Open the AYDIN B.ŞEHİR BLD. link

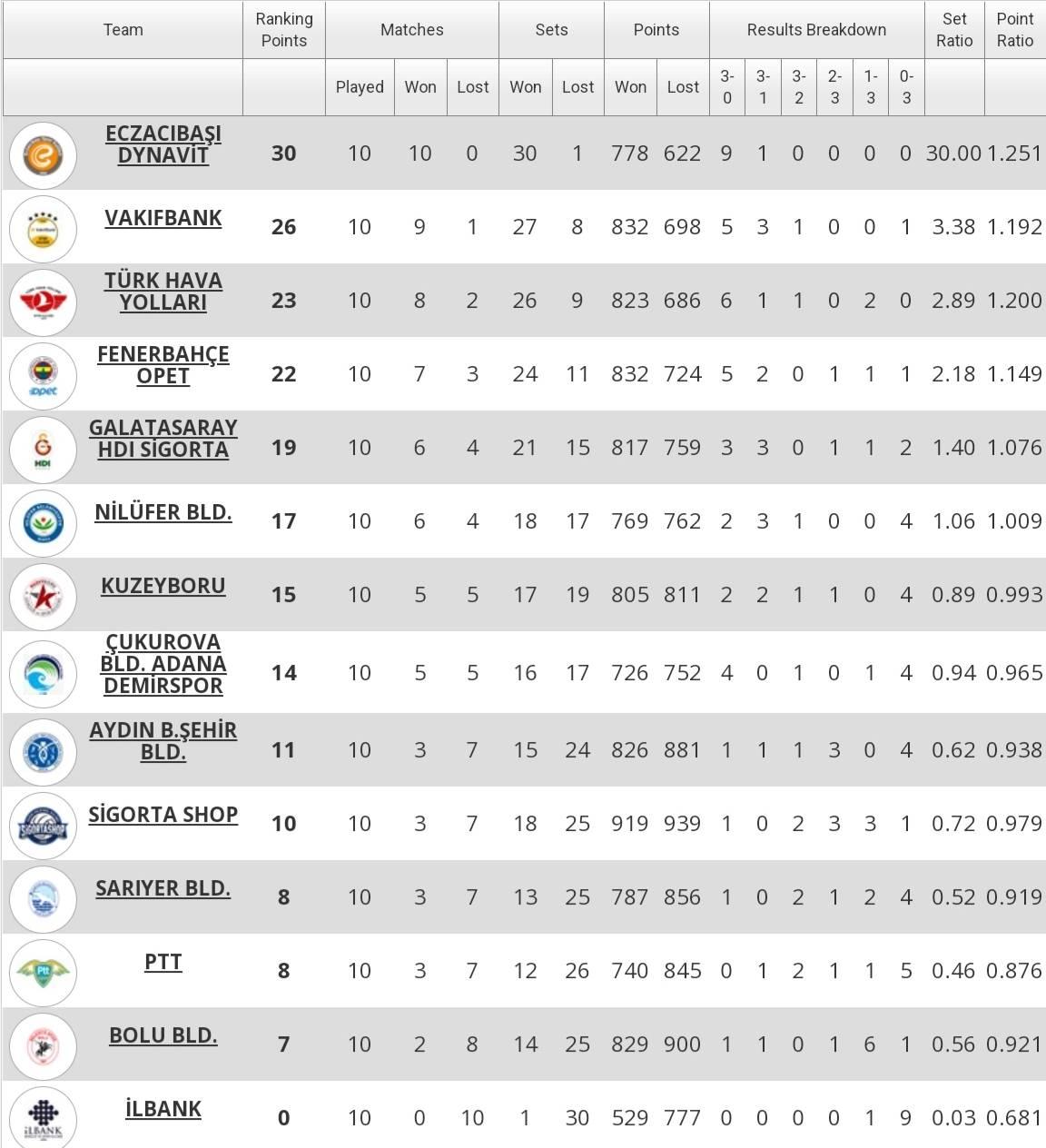click(x=163, y=741)
